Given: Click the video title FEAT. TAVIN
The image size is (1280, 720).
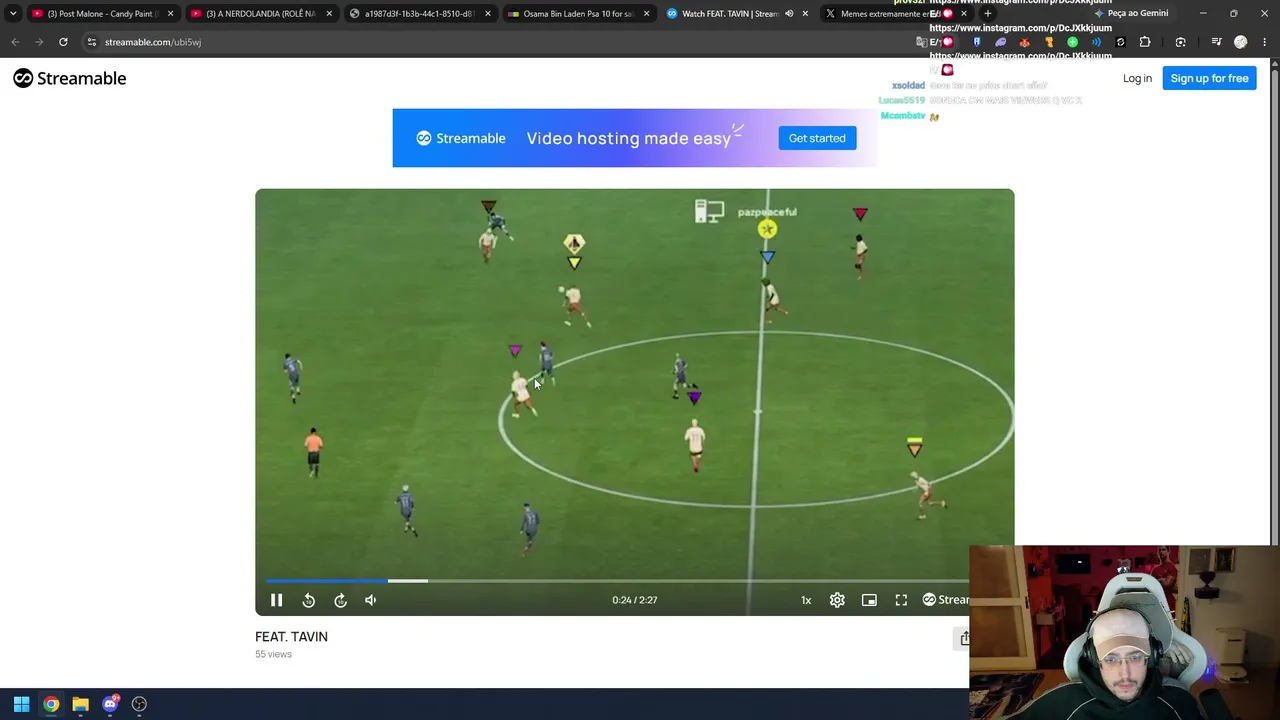Looking at the screenshot, I should (291, 637).
